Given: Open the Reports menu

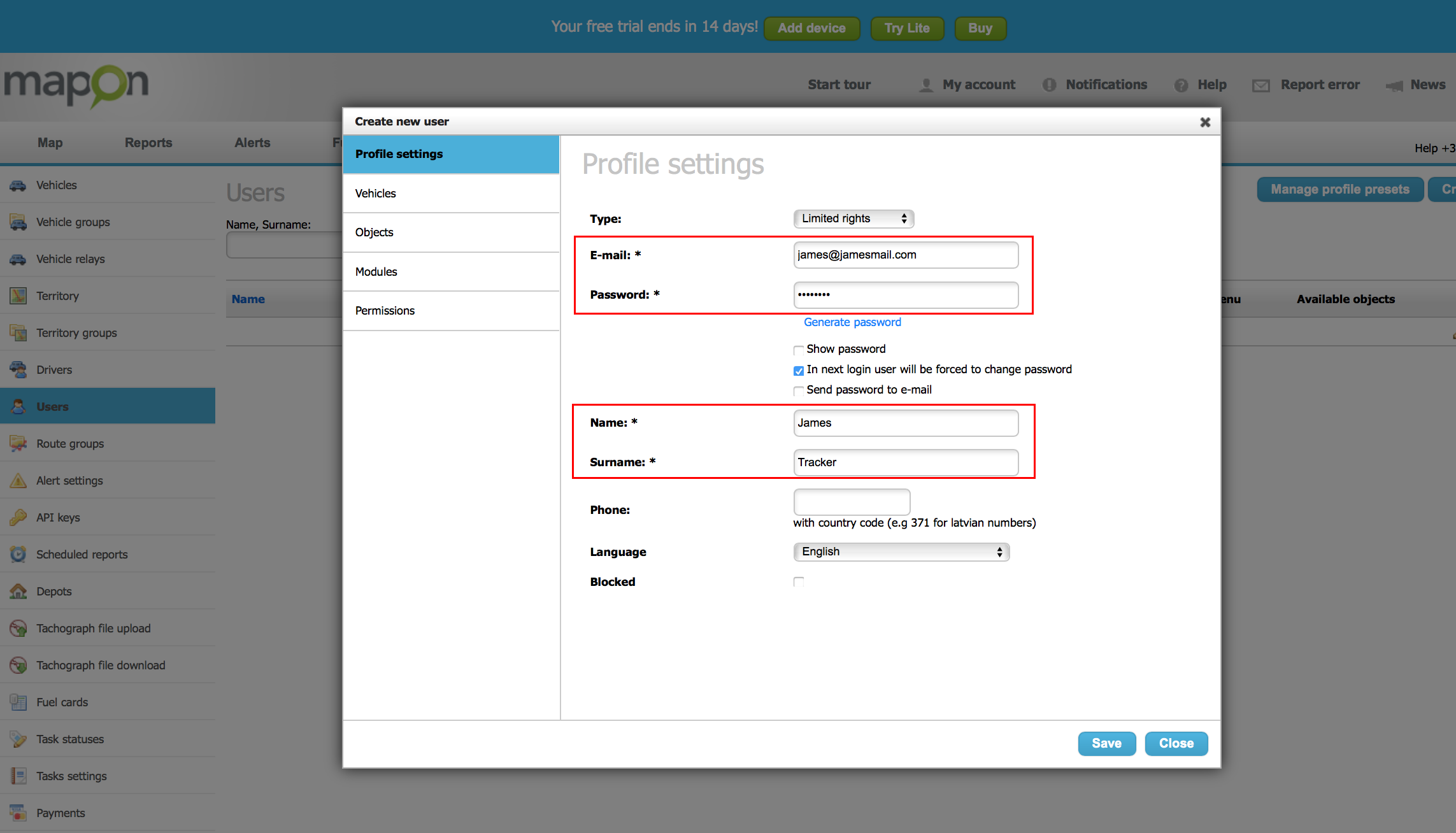Looking at the screenshot, I should (x=148, y=143).
